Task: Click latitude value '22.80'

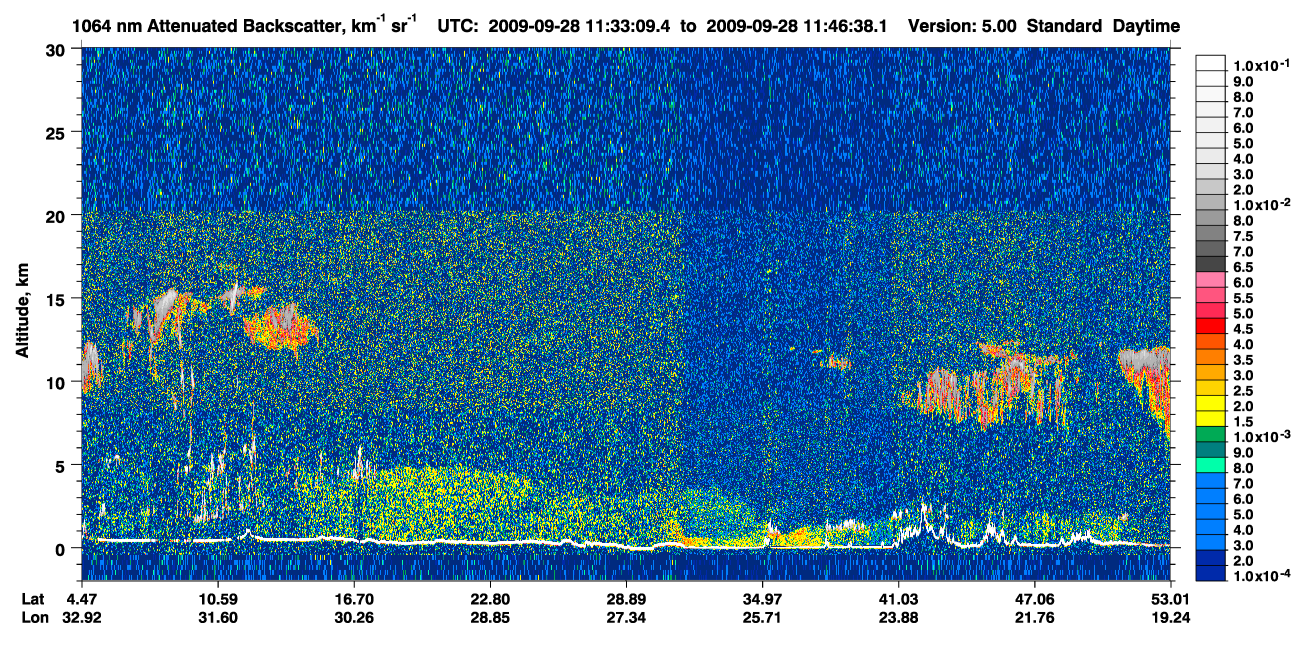Action: click(490, 598)
